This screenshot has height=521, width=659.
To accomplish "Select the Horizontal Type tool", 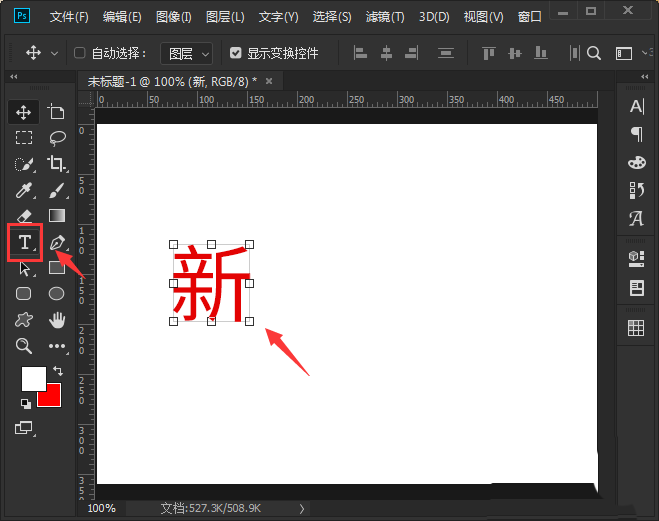I will [x=25, y=242].
